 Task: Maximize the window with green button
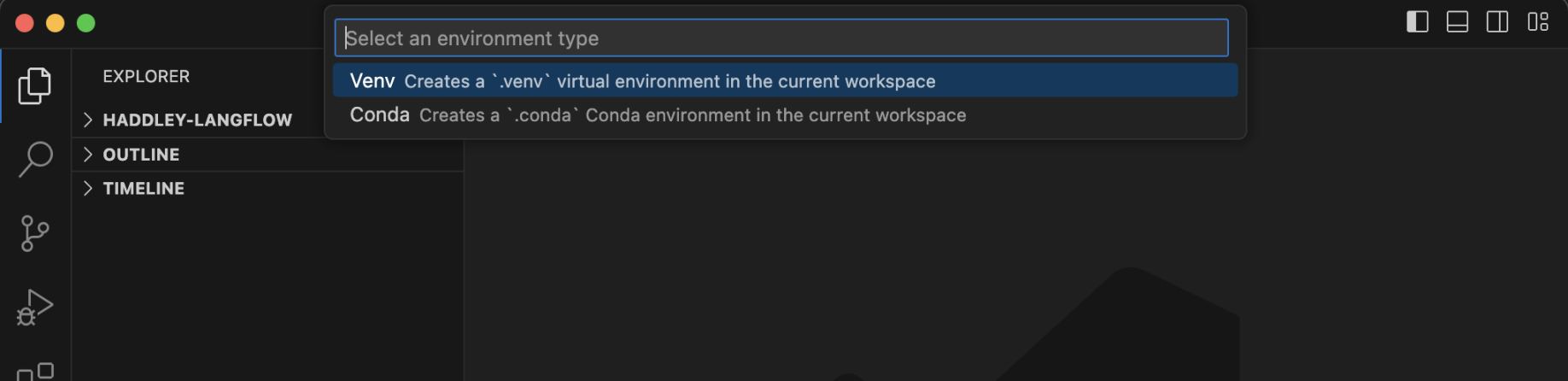(x=86, y=23)
